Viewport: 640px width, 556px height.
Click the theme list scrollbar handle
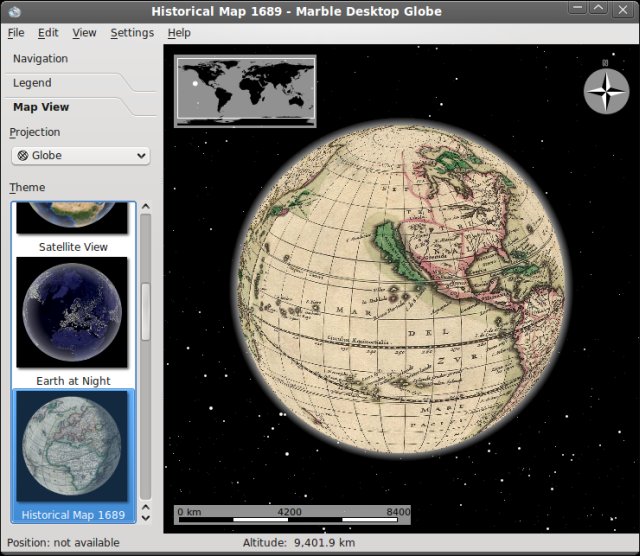point(145,312)
